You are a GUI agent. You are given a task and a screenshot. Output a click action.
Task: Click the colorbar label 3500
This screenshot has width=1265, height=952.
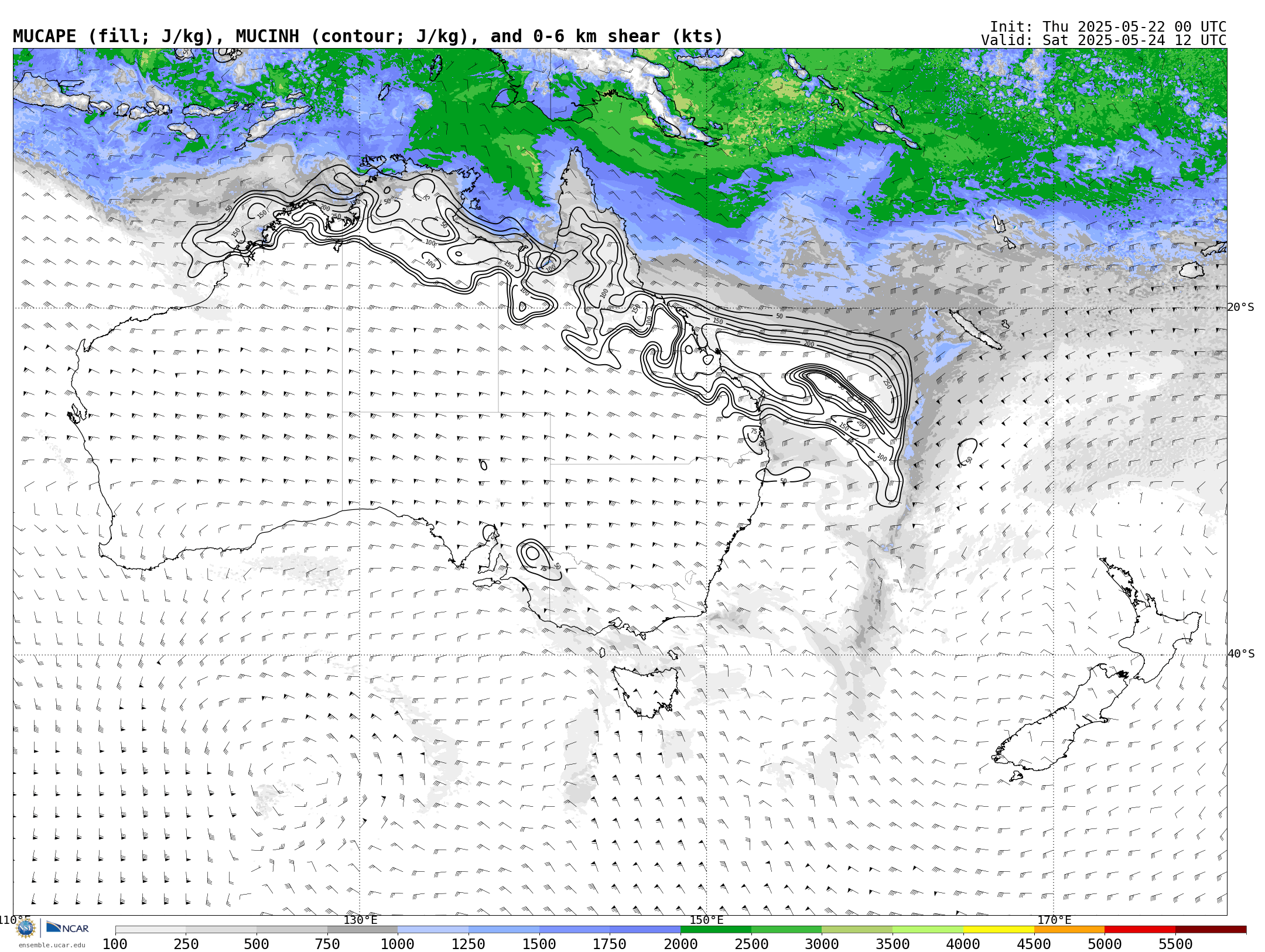click(893, 944)
